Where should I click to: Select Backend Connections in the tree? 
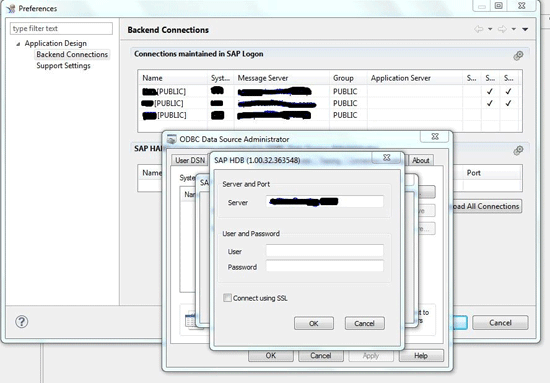[72, 54]
